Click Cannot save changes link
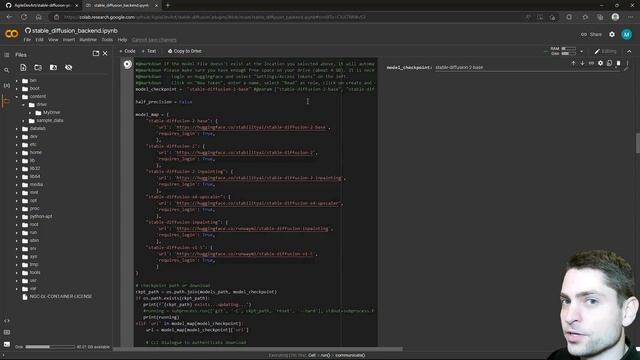640x360 pixels. [154, 40]
